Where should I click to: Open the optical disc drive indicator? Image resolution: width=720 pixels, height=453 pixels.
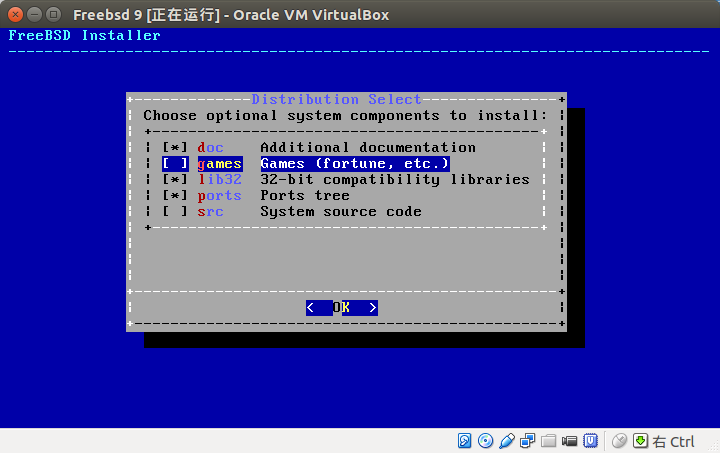click(x=485, y=441)
